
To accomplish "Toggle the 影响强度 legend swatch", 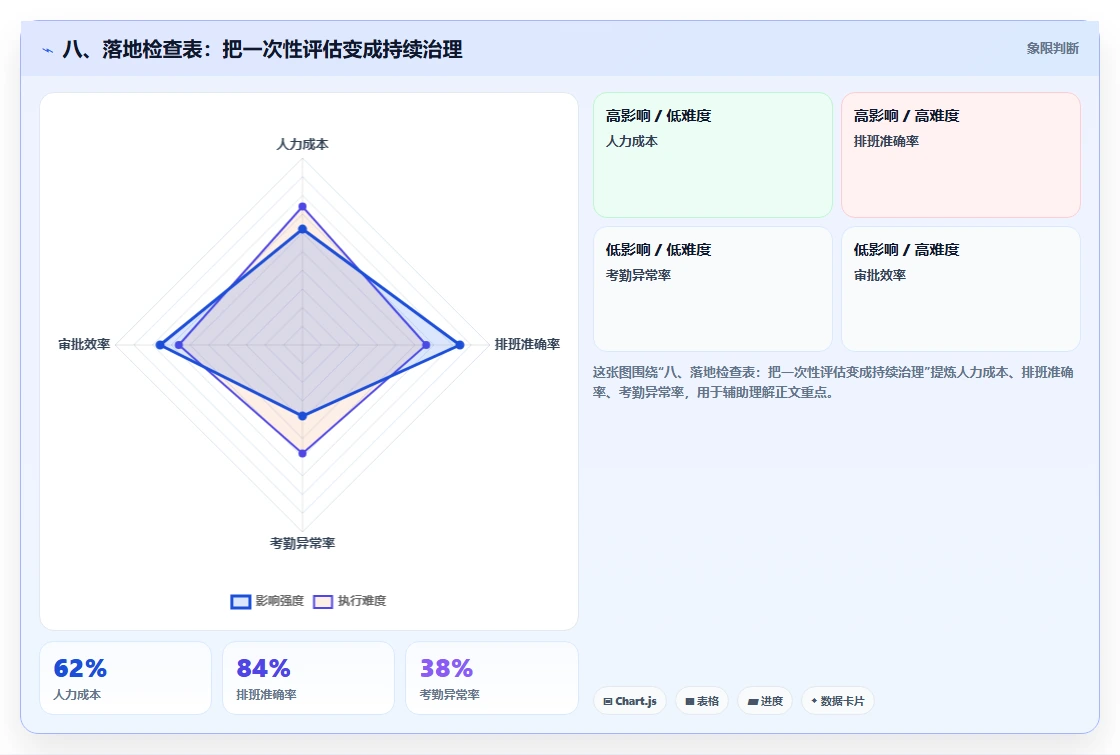I will tap(241, 601).
